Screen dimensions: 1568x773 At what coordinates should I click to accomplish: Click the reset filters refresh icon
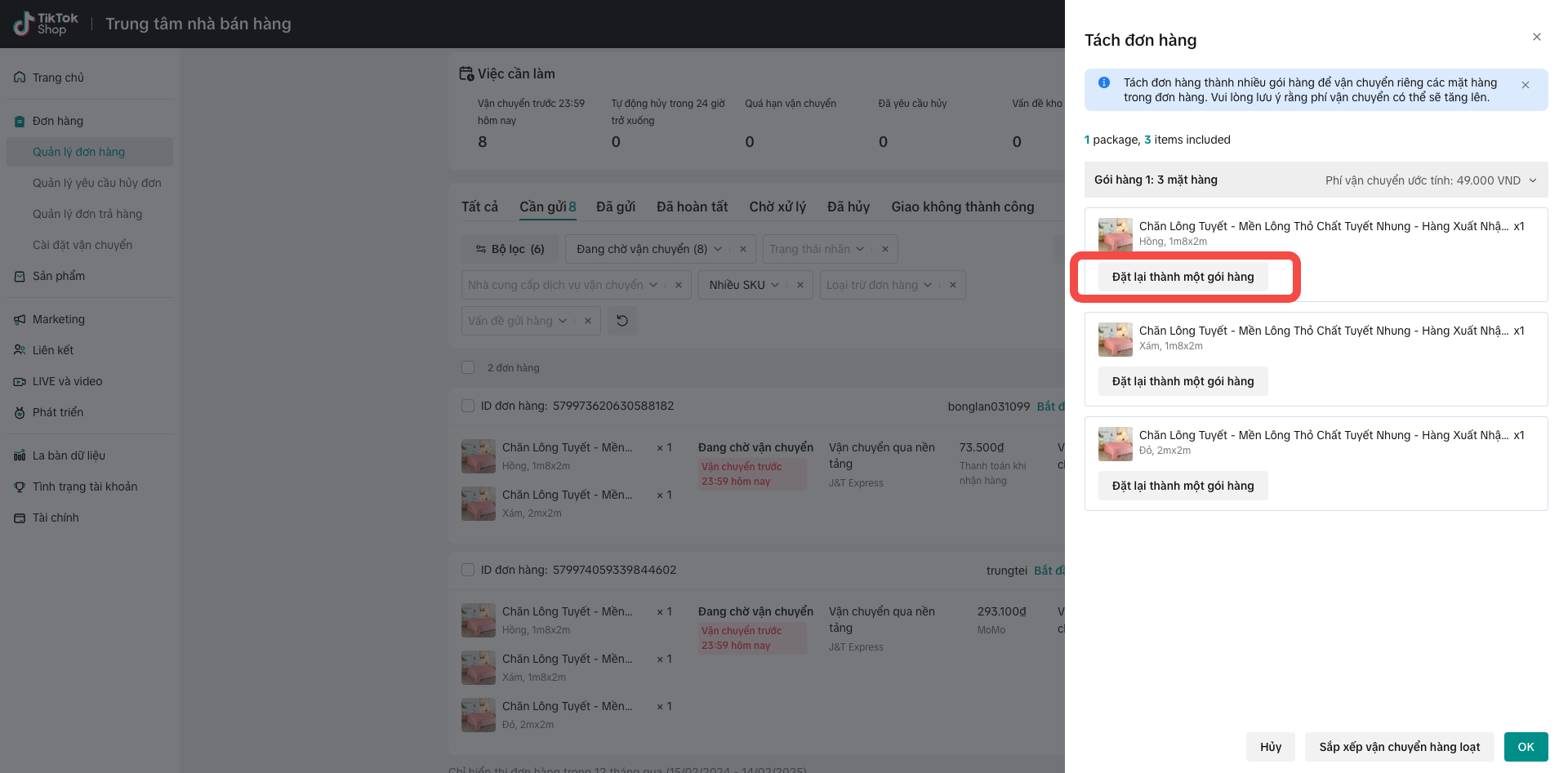coord(622,321)
